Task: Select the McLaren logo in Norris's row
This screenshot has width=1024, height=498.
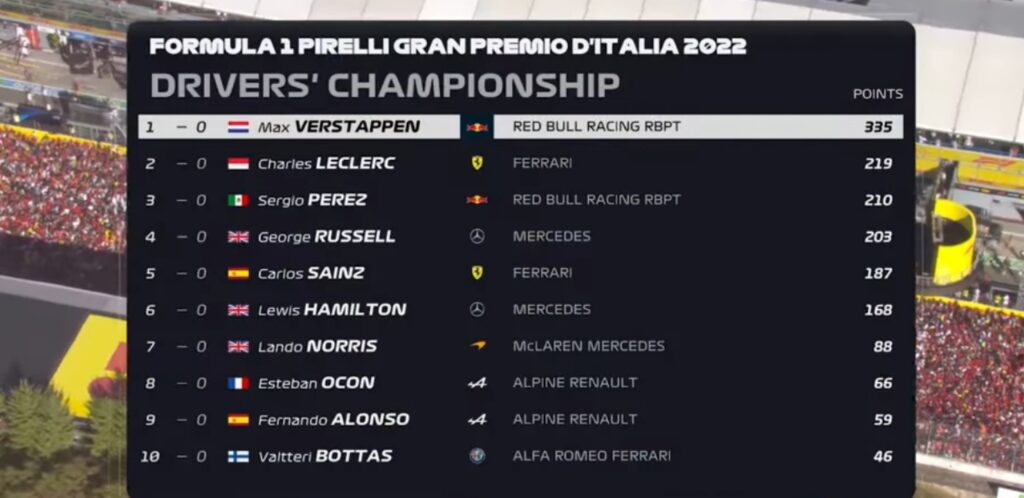Action: click(x=477, y=346)
